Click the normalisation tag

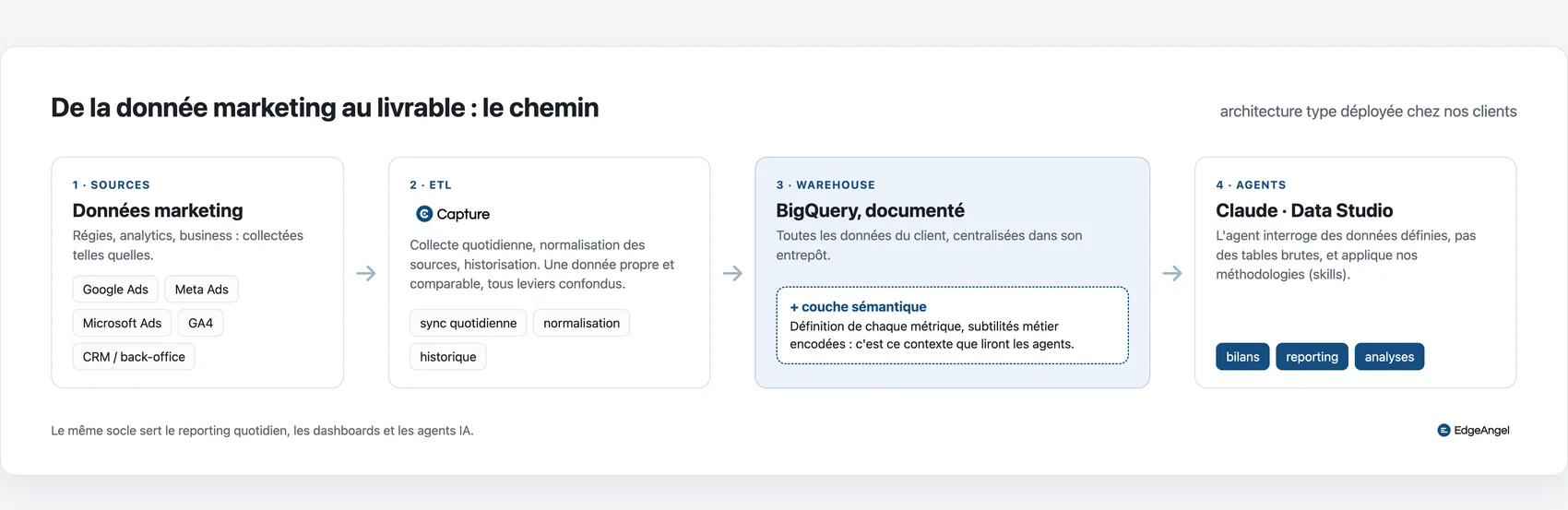pos(581,323)
